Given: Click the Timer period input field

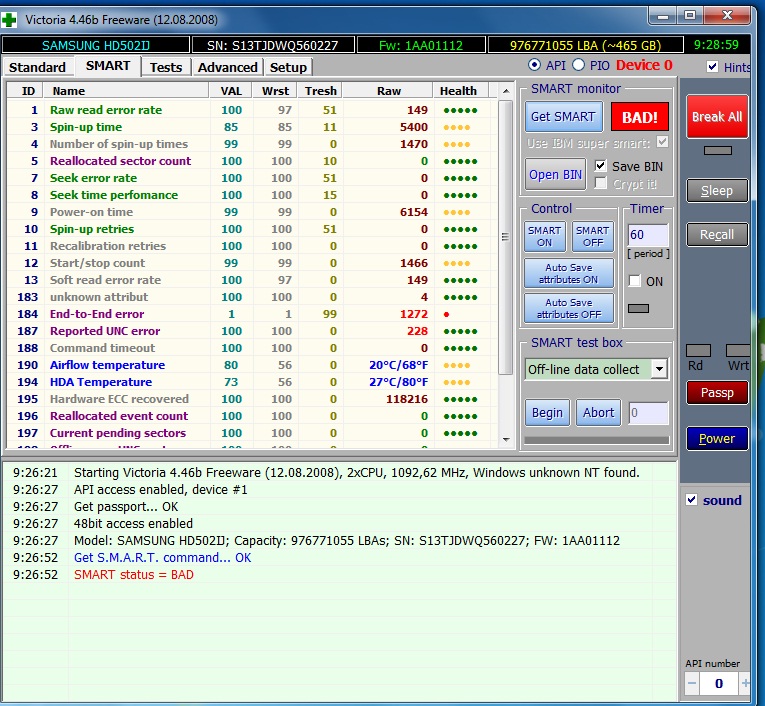Looking at the screenshot, I should (646, 235).
